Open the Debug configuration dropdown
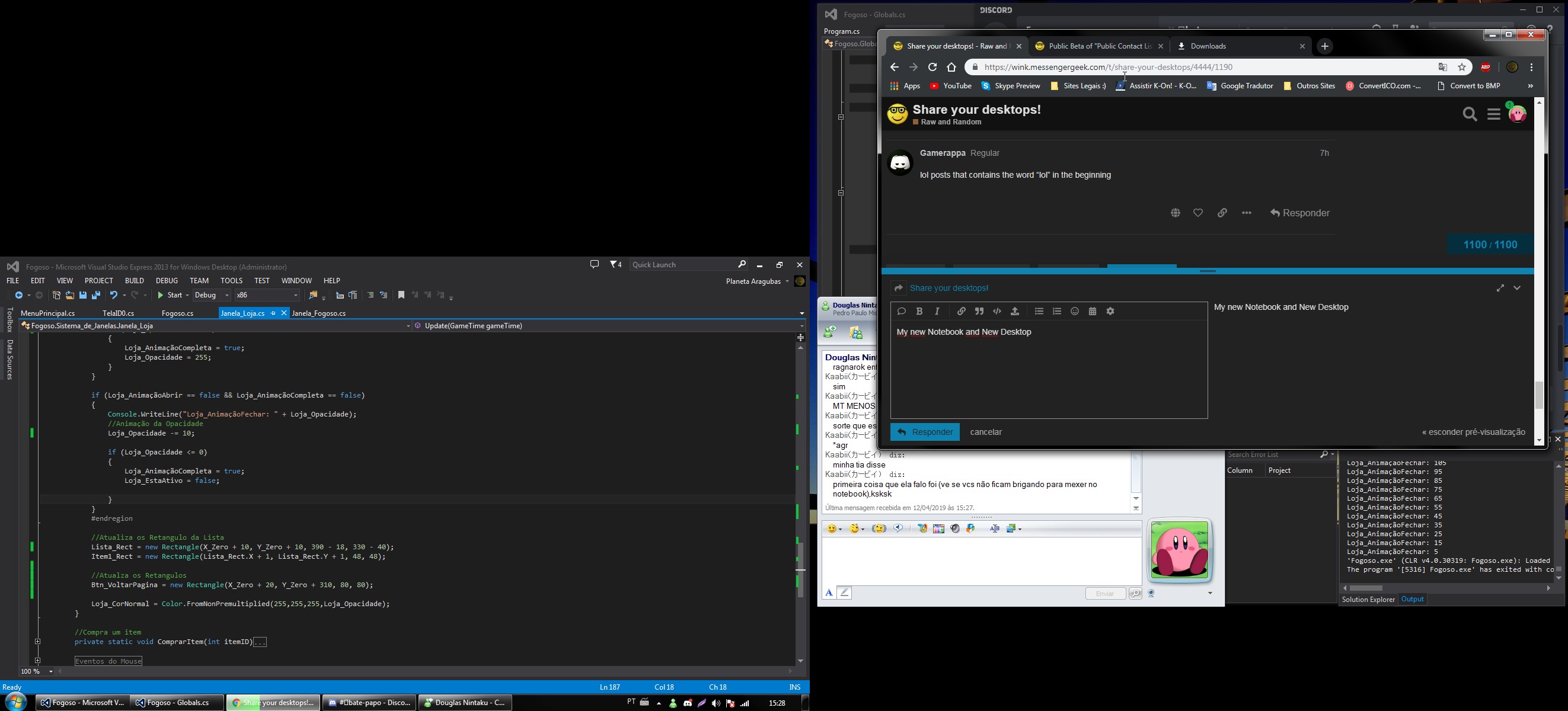Image resolution: width=1568 pixels, height=711 pixels. (x=212, y=295)
